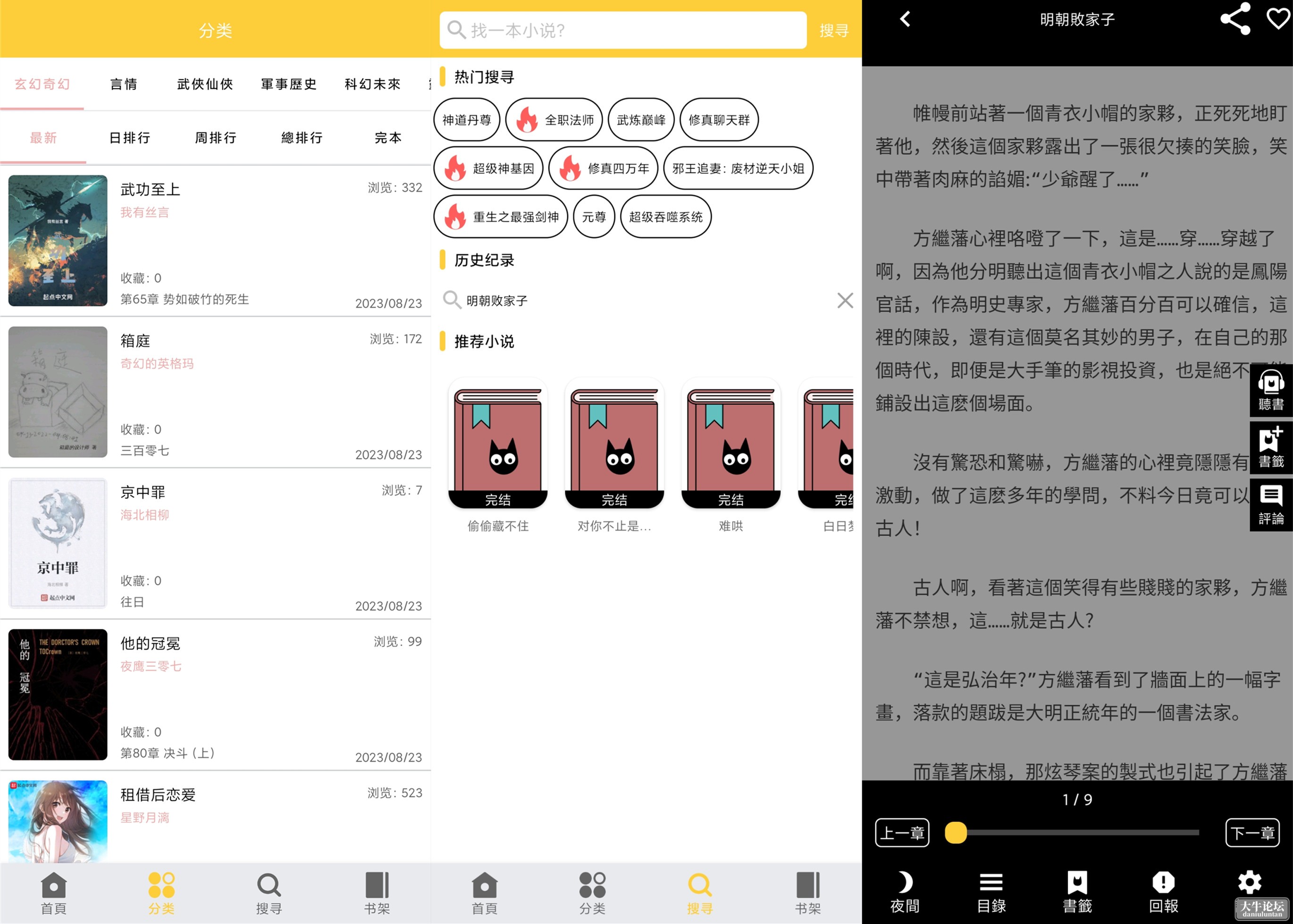Viewport: 1293px width, 924px height.
Task: Open 評論 comments panel
Action: click(x=1271, y=504)
